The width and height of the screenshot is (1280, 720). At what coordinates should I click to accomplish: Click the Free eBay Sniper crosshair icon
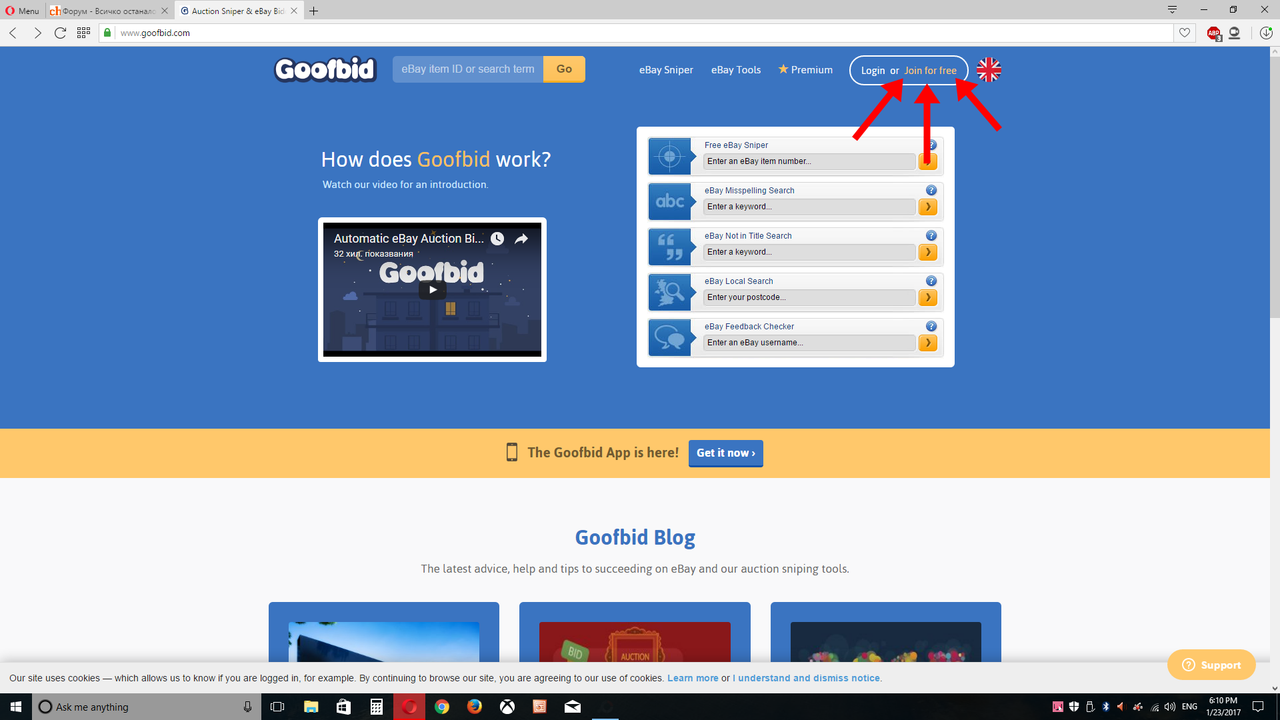point(670,156)
